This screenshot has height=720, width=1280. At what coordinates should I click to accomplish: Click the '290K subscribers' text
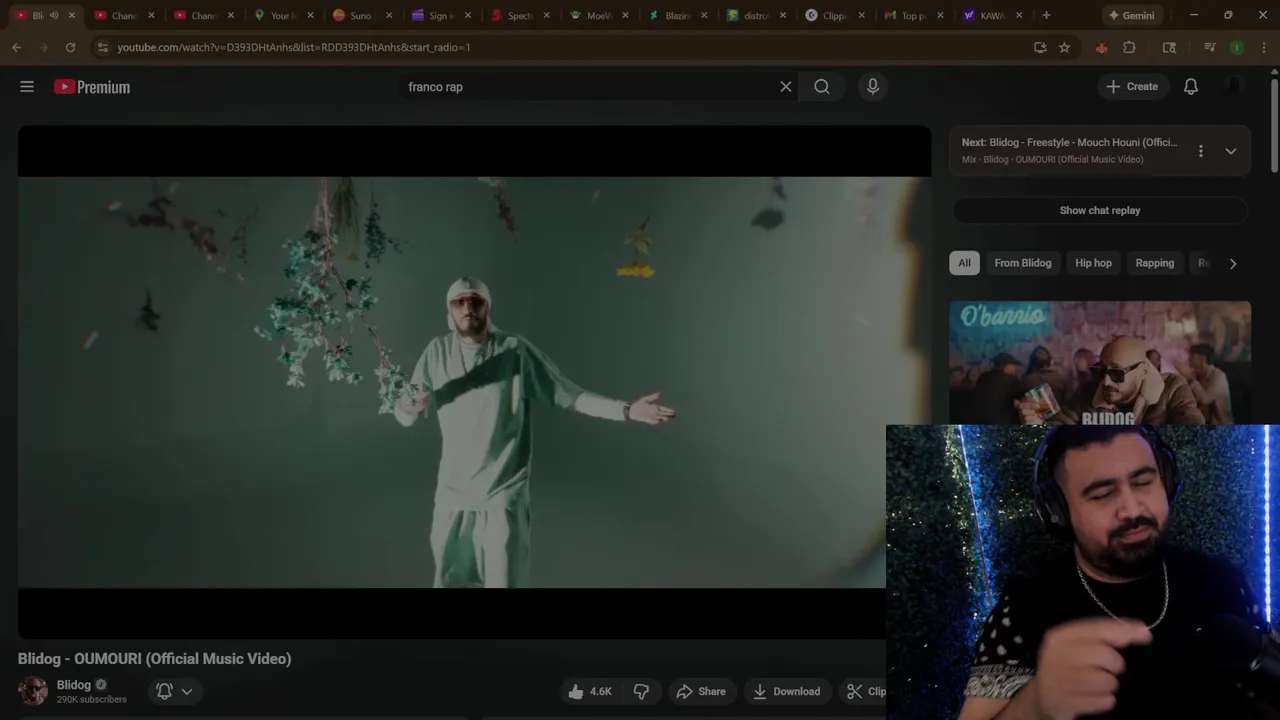pyautogui.click(x=92, y=700)
